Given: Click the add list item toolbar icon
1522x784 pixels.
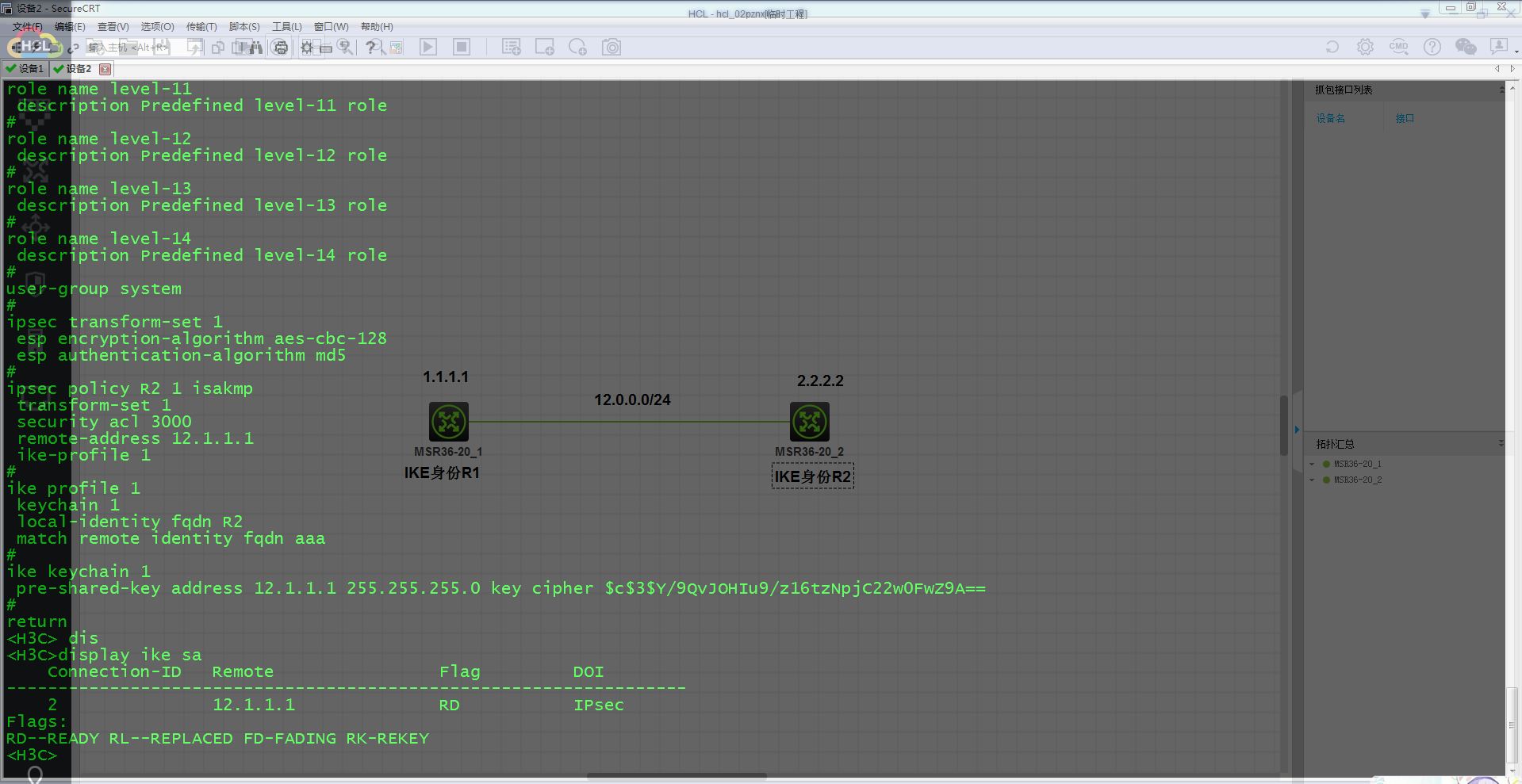Looking at the screenshot, I should point(512,48).
